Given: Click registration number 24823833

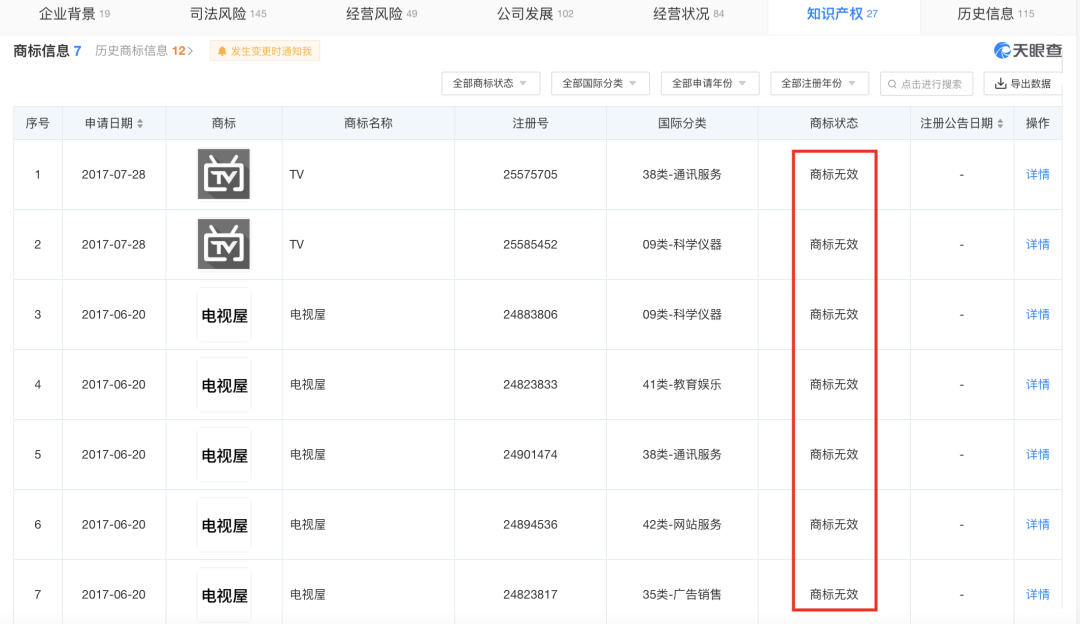Looking at the screenshot, I should pyautogui.click(x=530, y=384).
